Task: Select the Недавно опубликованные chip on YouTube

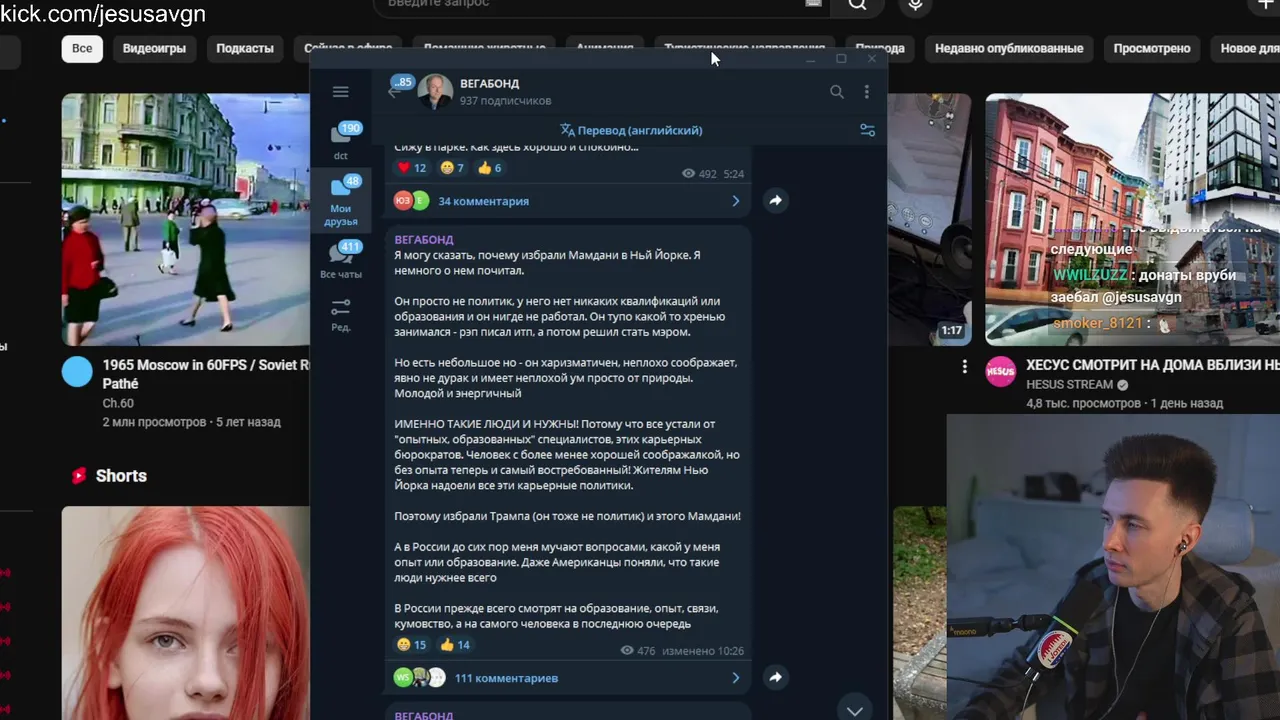Action: 1009,48
